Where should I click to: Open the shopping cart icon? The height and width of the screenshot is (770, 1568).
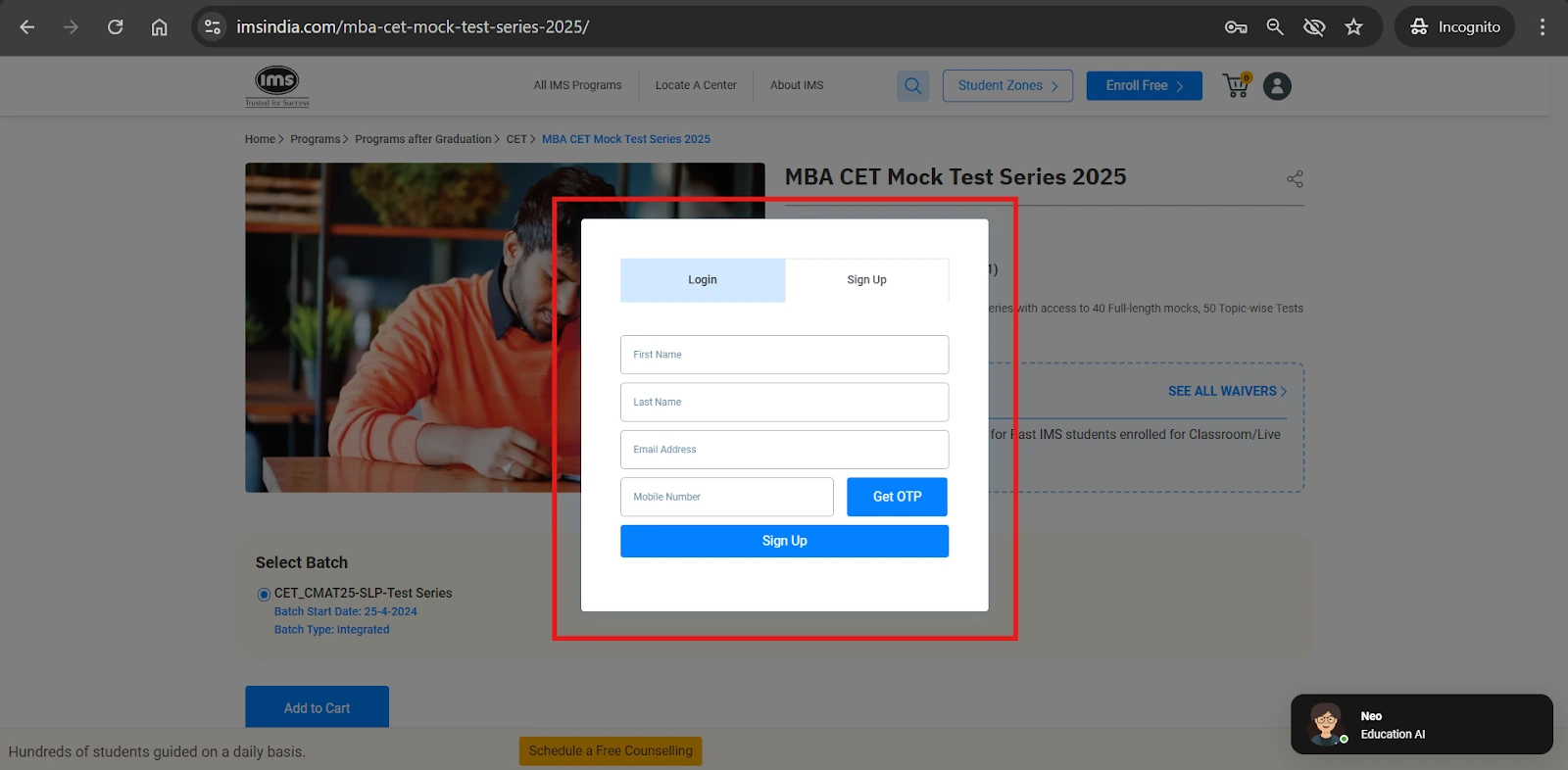(x=1238, y=85)
